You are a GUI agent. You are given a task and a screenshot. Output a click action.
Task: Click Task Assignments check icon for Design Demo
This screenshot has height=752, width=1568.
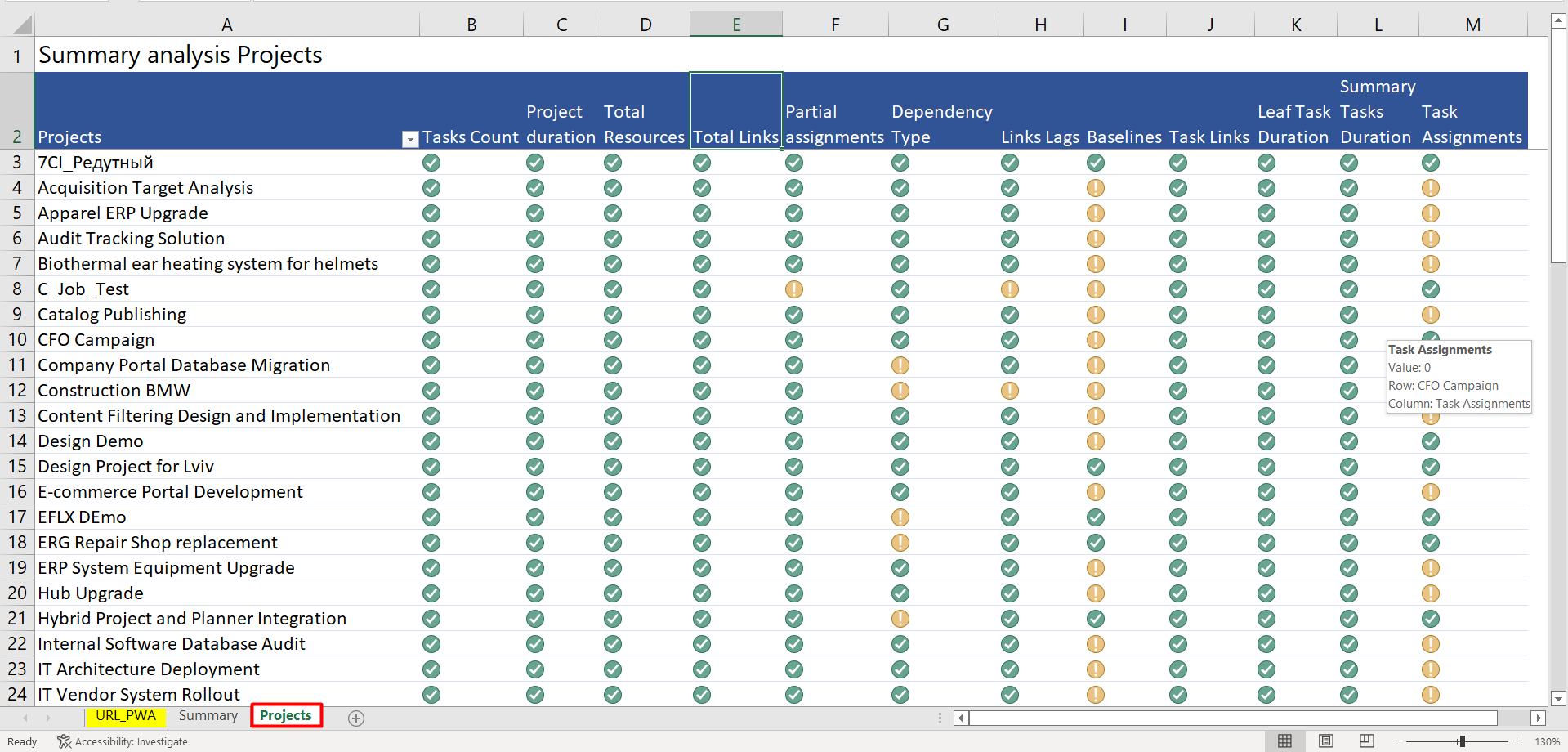point(1431,441)
